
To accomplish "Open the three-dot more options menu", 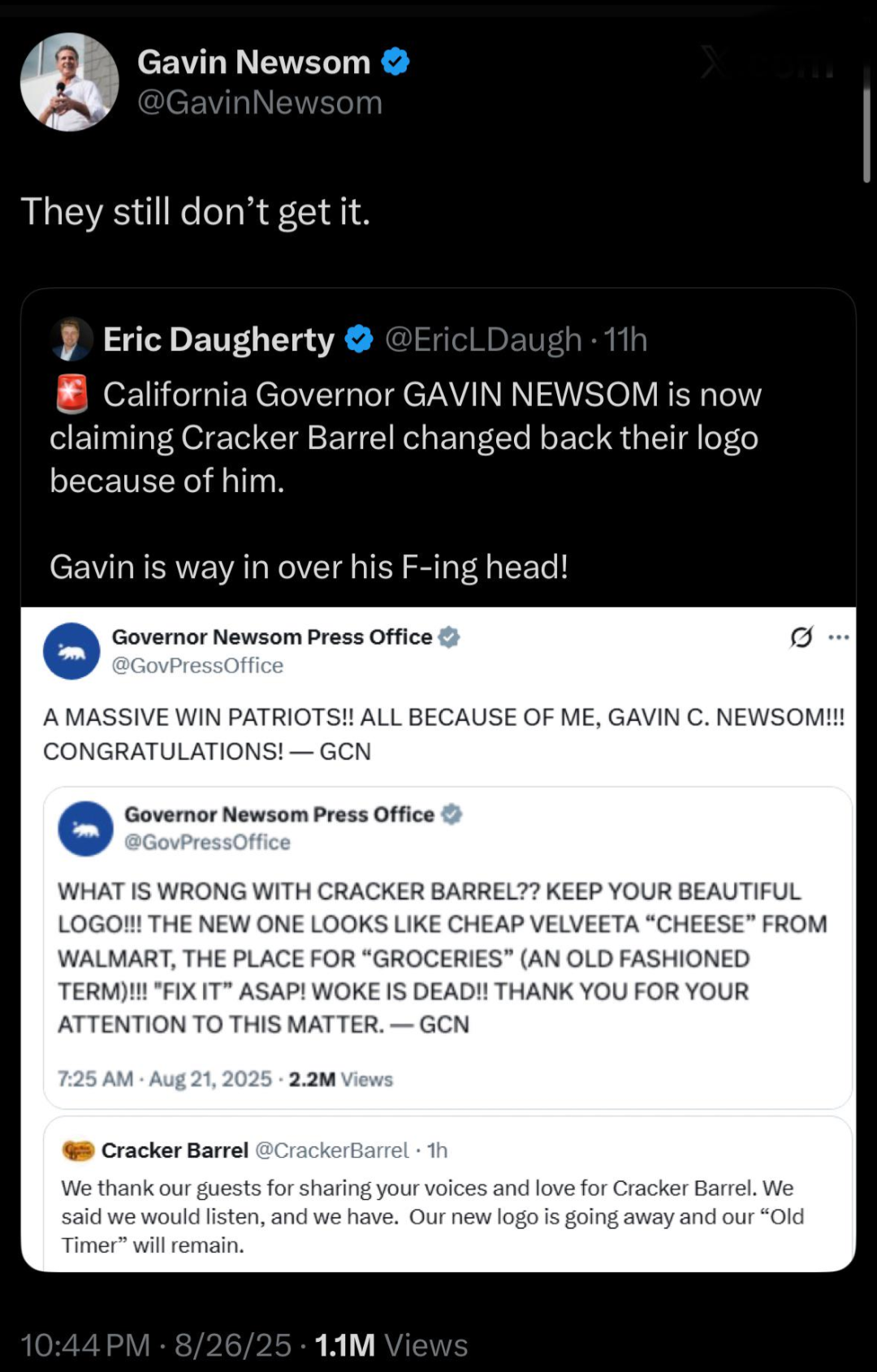I will tap(839, 637).
